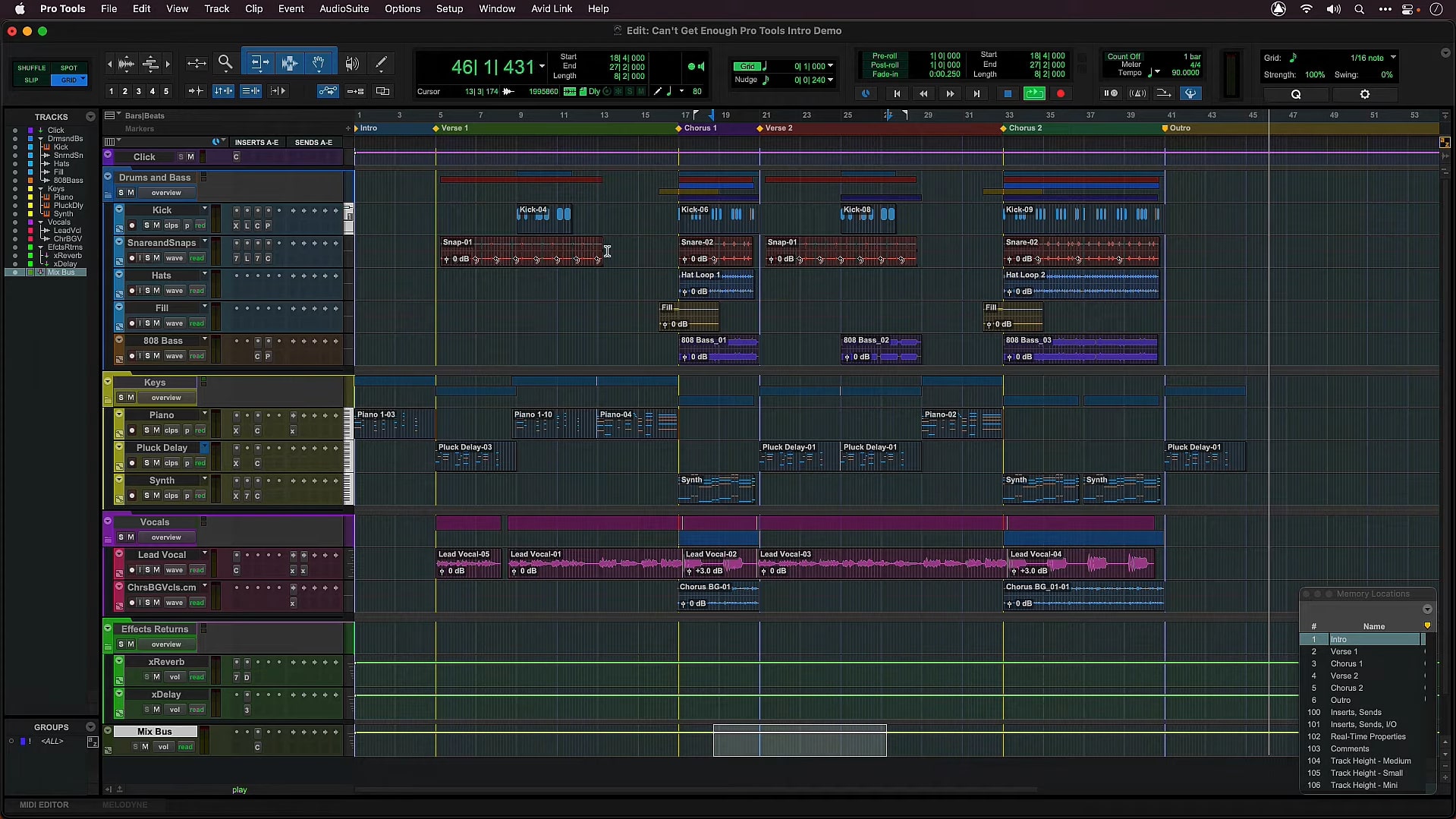Click the green Play loop button

click(1034, 93)
